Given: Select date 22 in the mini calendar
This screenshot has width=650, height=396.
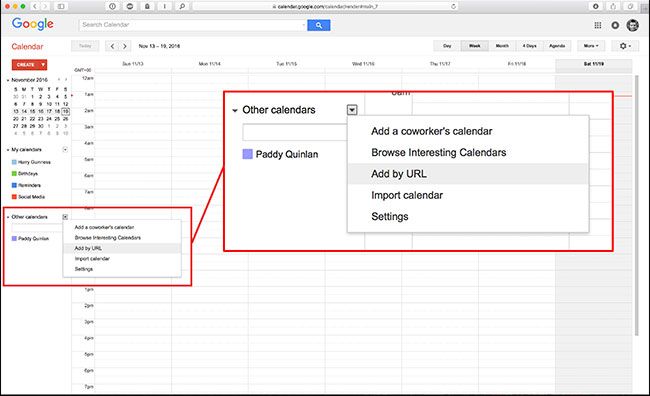Looking at the screenshot, I should pos(32,119).
